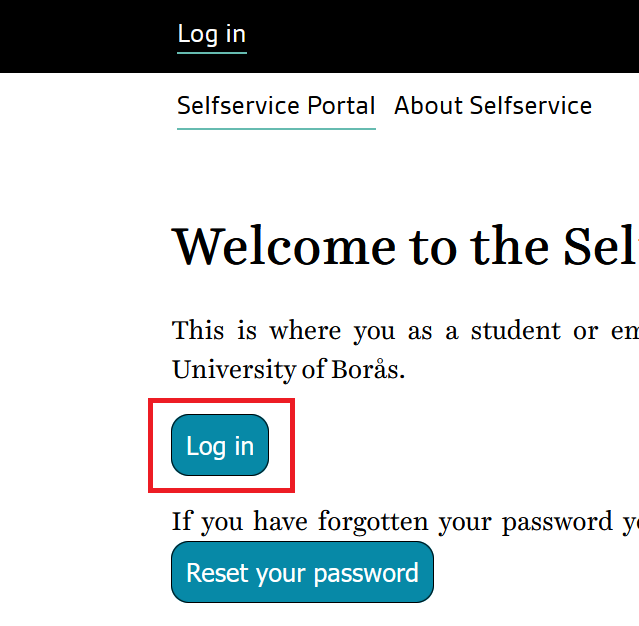Click the Reset your password button

[x=302, y=573]
